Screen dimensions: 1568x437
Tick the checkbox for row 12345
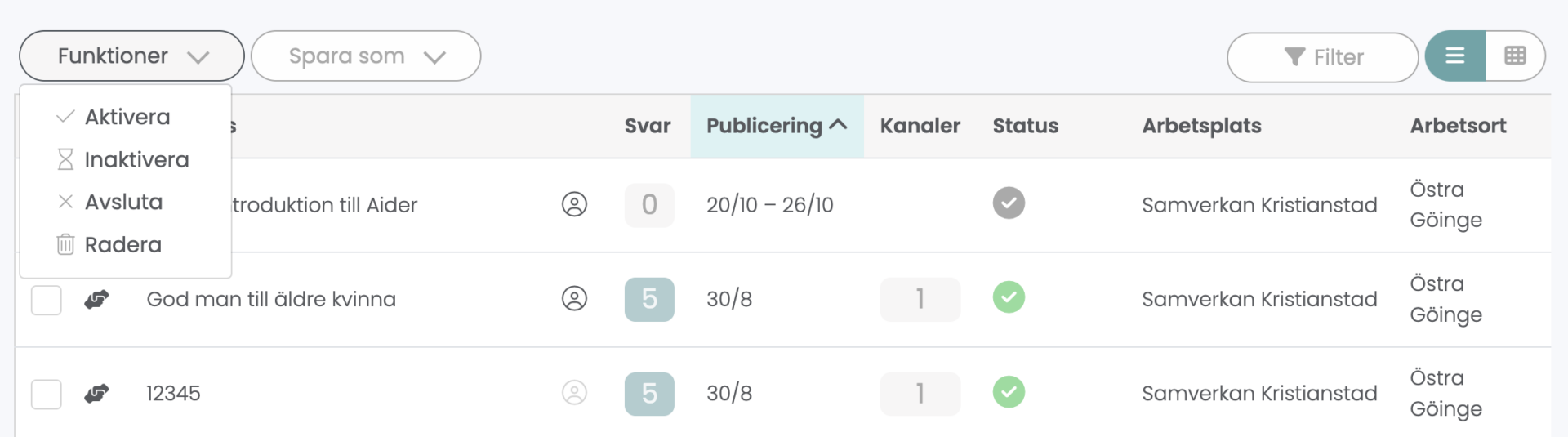click(47, 394)
